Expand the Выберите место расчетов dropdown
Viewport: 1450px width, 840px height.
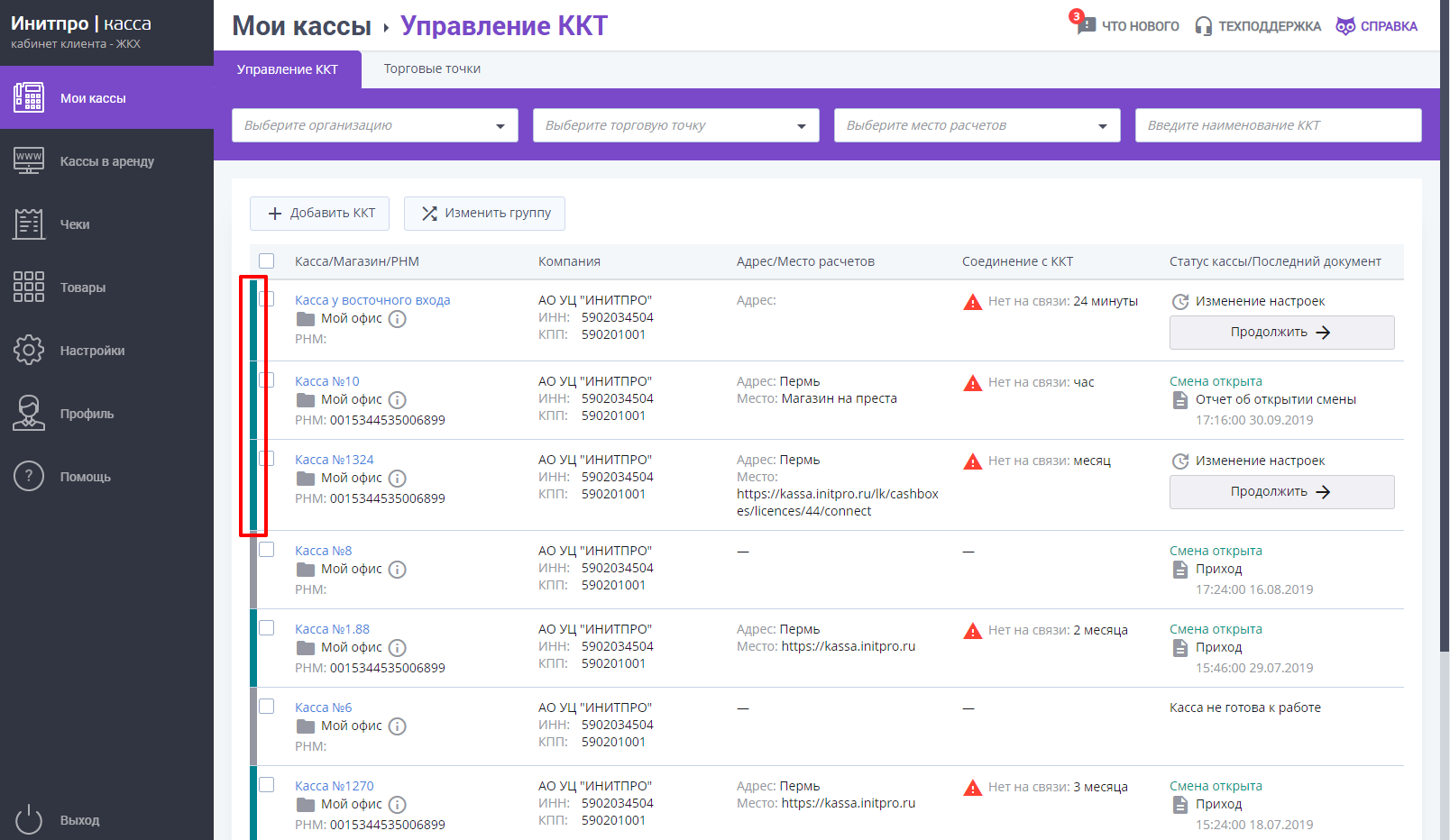(x=977, y=125)
